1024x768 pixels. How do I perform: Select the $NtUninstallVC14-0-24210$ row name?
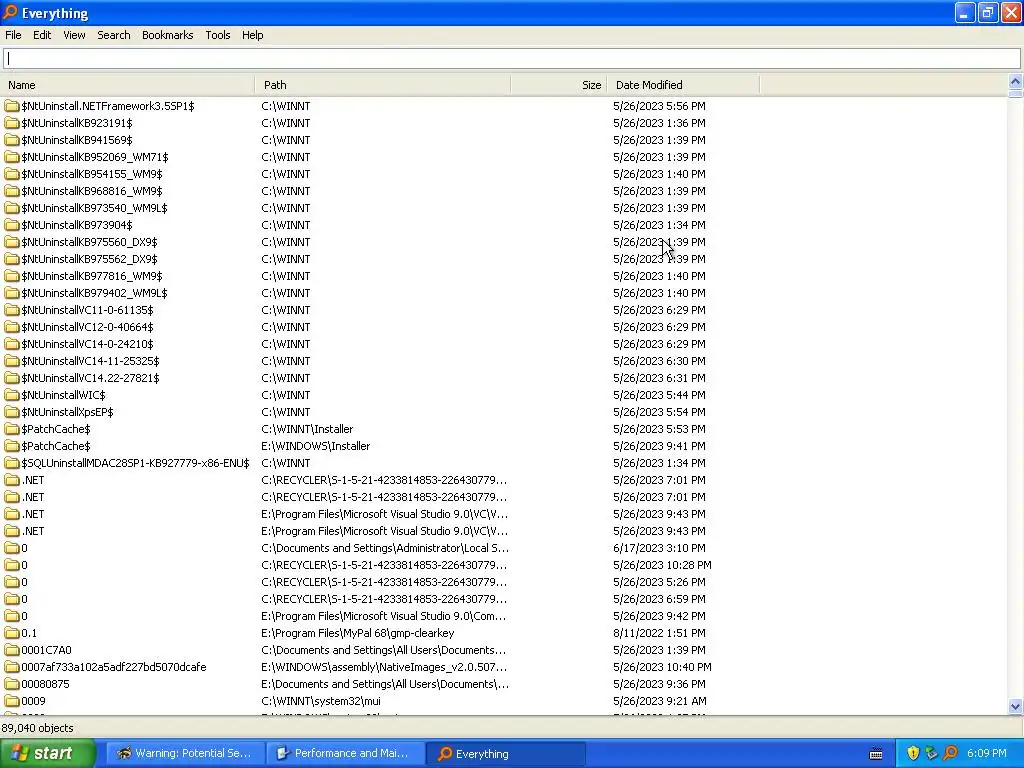click(x=87, y=344)
